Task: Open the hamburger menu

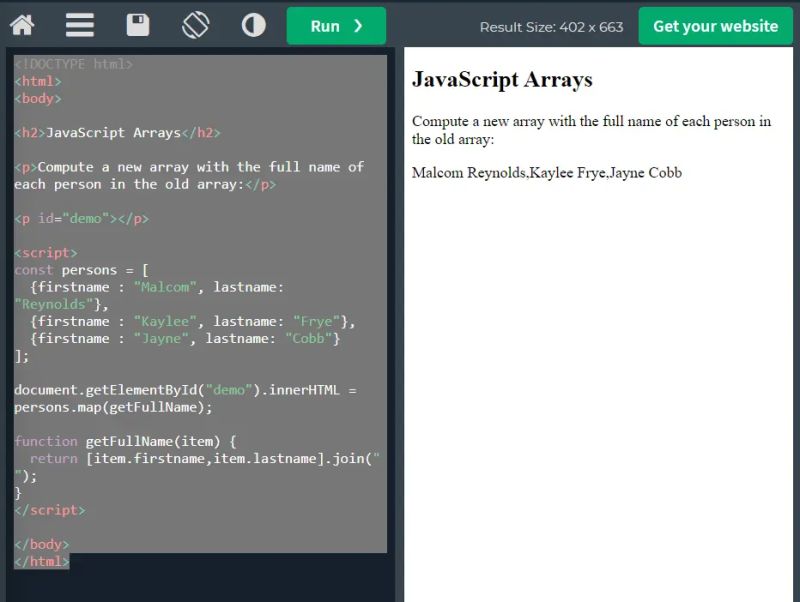Action: coord(79,25)
